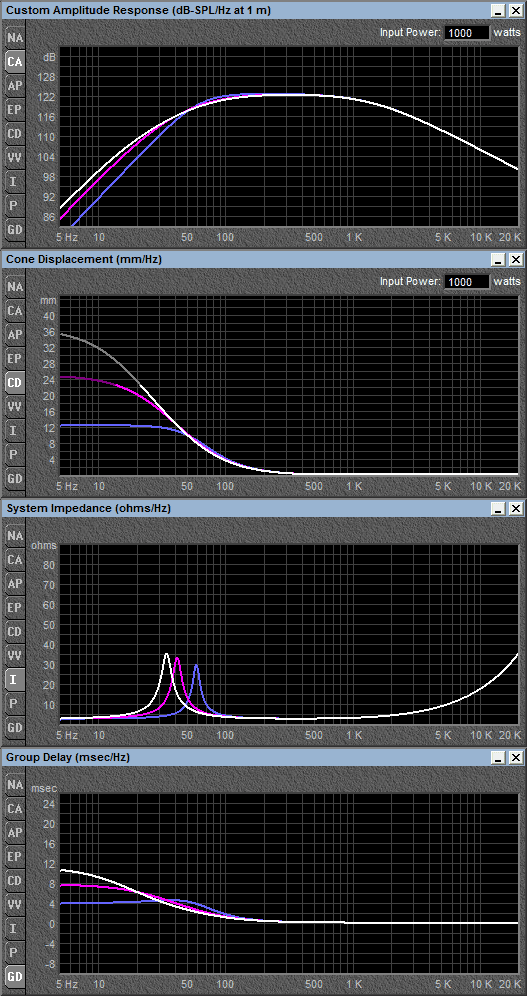Select CA tab in Custom Amplitude Response window
The image size is (527, 996).
tap(15, 62)
